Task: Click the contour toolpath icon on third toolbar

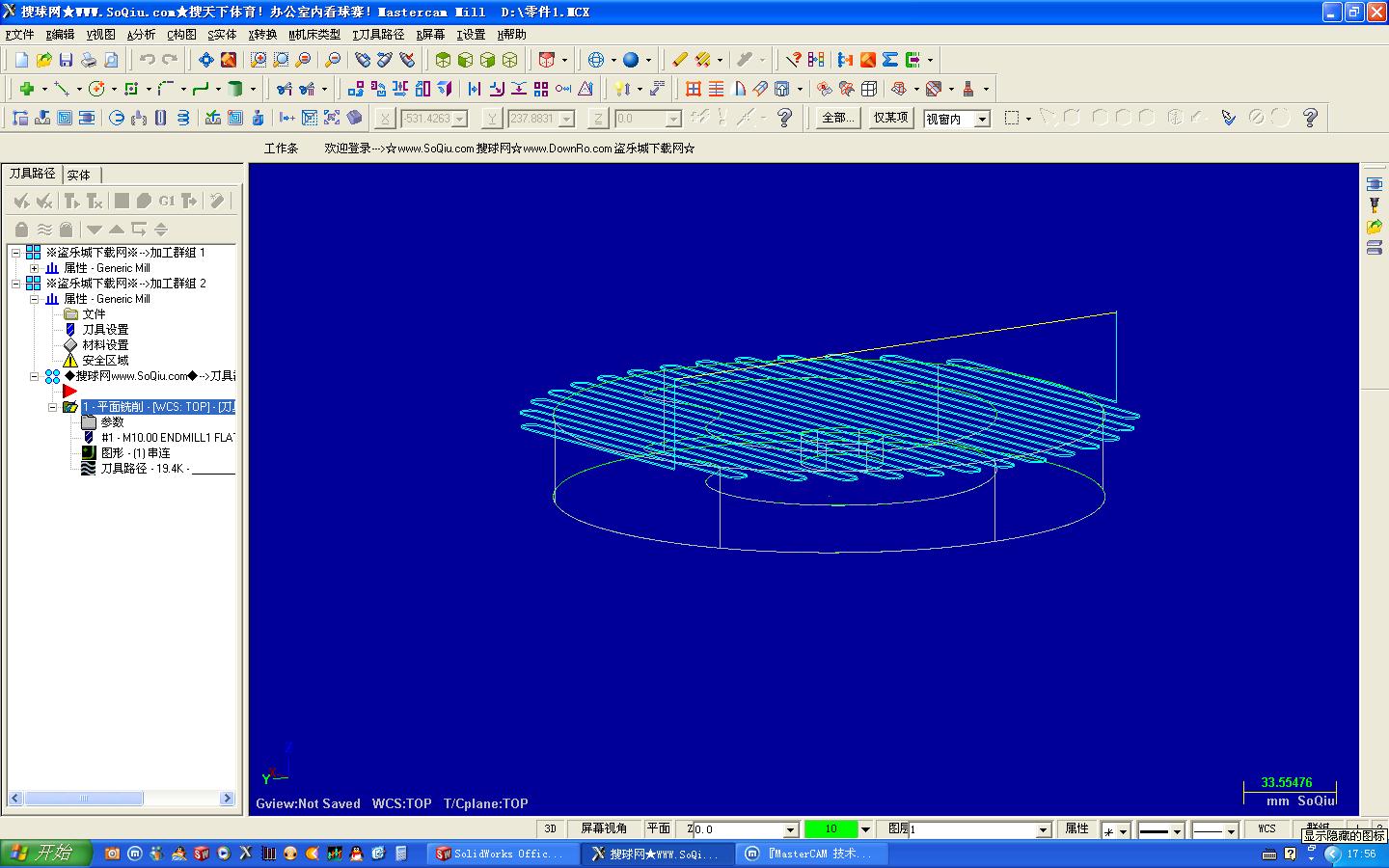Action: [x=19, y=118]
